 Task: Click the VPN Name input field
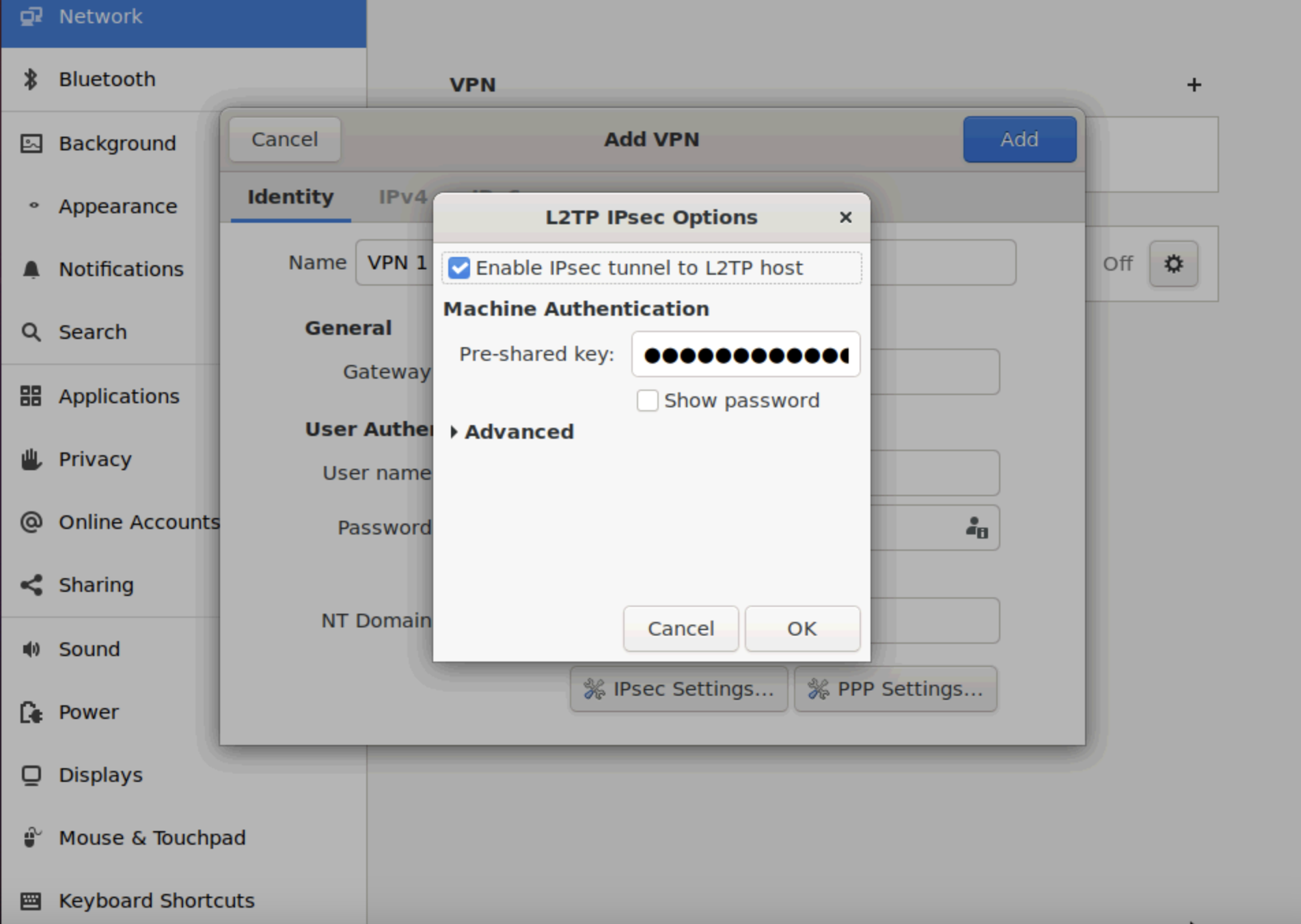[x=685, y=262]
